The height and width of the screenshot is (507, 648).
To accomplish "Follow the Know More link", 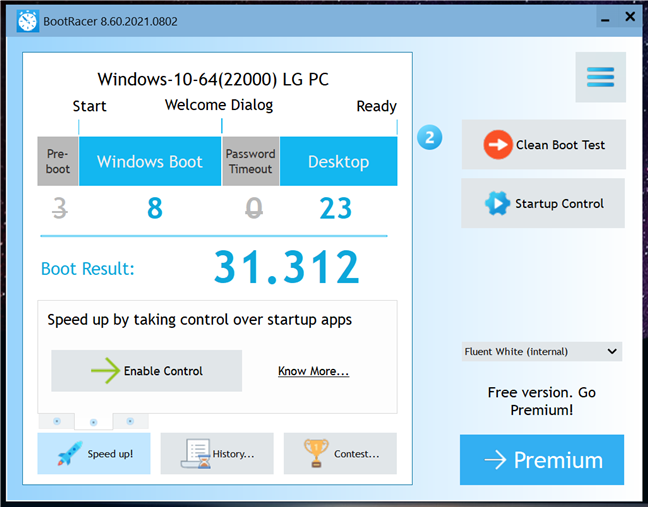I will 313,371.
